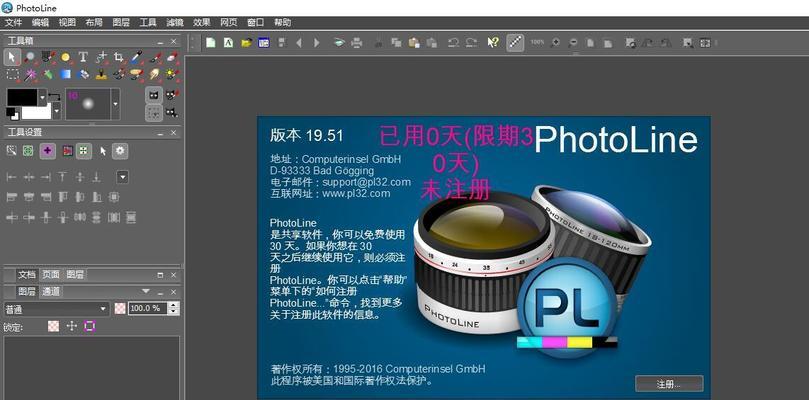Viewport: 809px width, 400px height.
Task: Switch to the 文档 tab
Action: pyautogui.click(x=26, y=275)
